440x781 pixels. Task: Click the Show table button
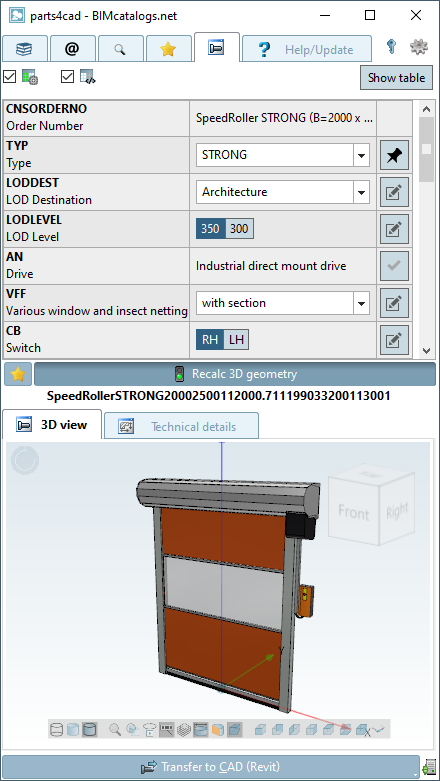pyautogui.click(x=396, y=78)
